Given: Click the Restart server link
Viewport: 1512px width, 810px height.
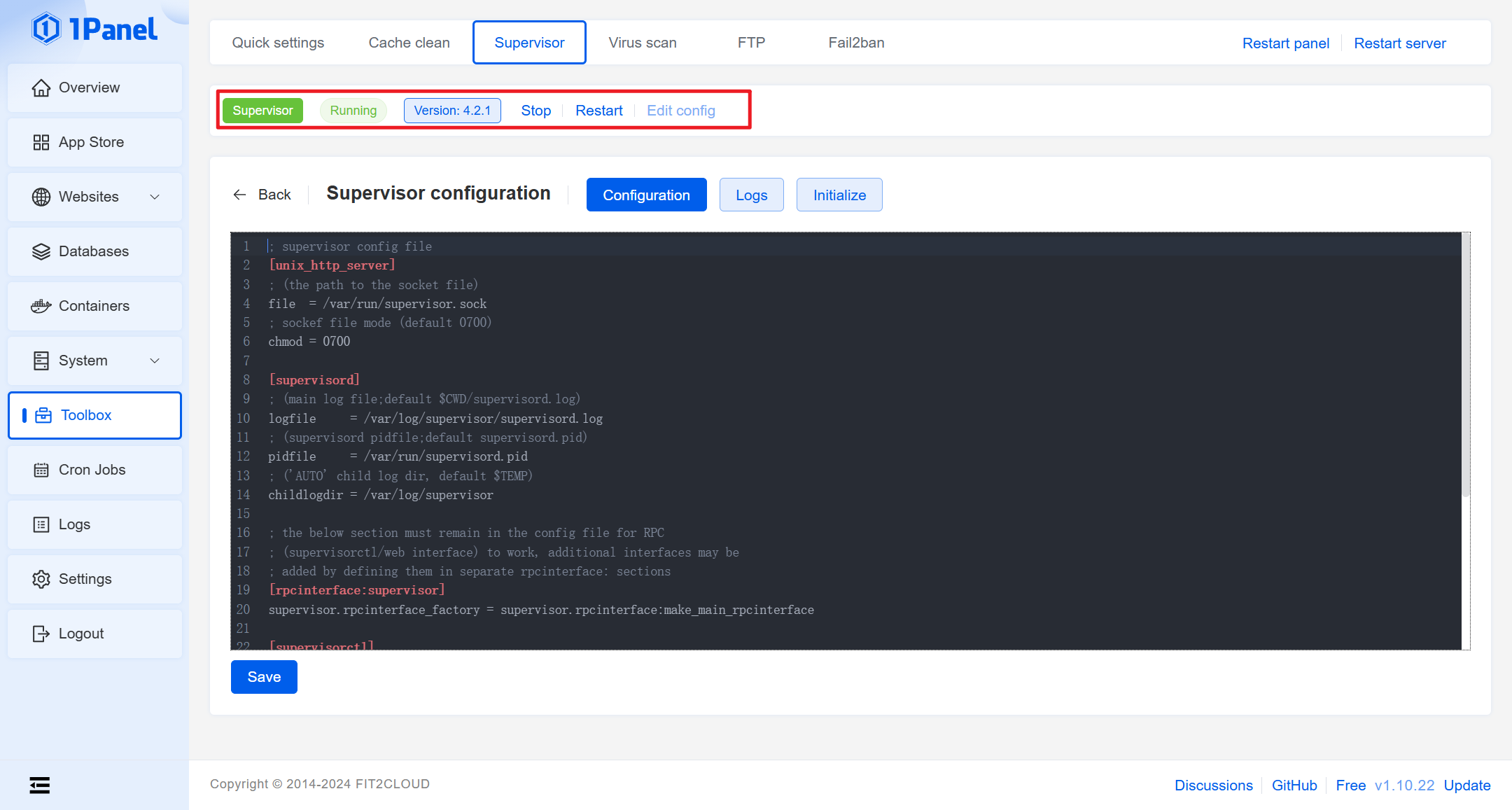Looking at the screenshot, I should coord(1399,43).
